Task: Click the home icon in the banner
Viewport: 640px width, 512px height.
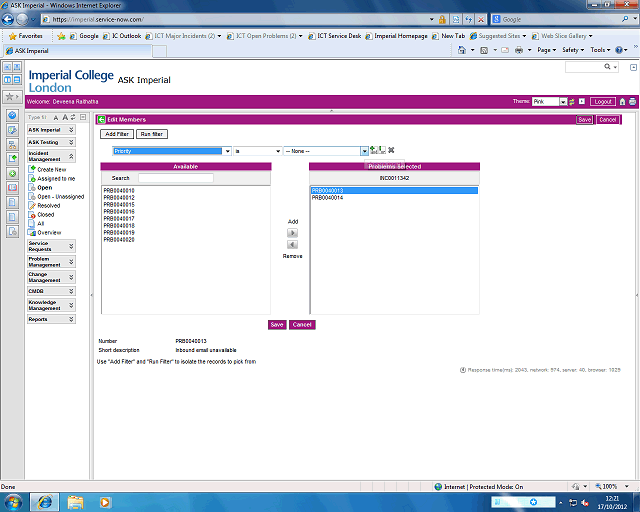Action: coord(622,101)
